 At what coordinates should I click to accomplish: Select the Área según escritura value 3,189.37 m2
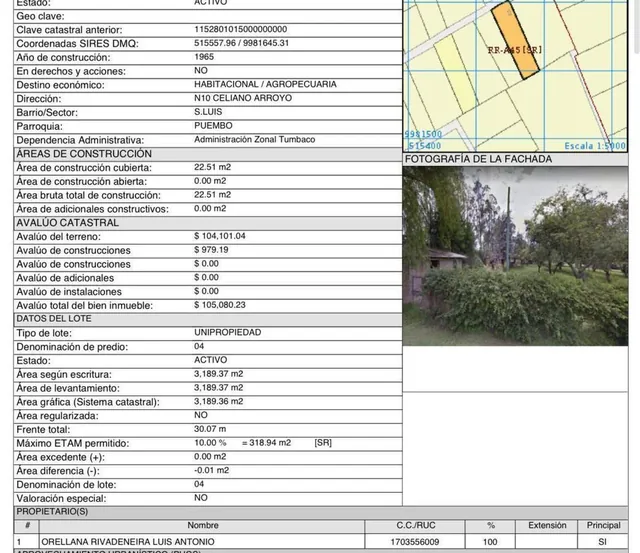pyautogui.click(x=218, y=374)
